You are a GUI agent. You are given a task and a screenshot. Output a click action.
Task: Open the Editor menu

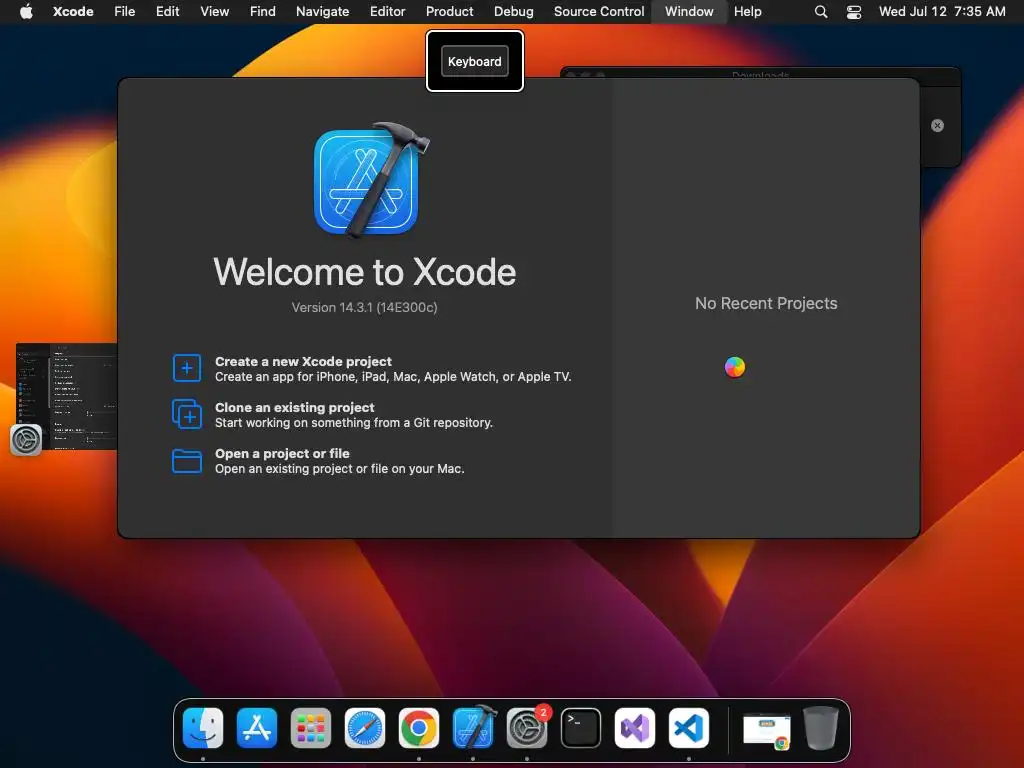(387, 12)
